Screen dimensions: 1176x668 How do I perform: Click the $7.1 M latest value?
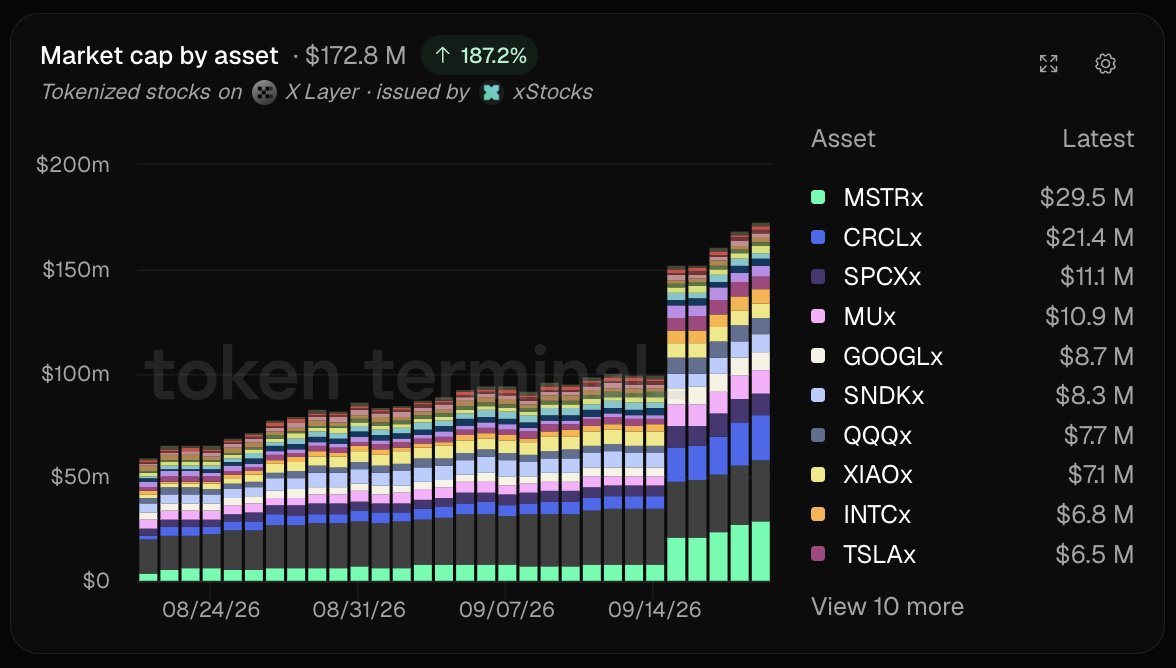point(1101,475)
